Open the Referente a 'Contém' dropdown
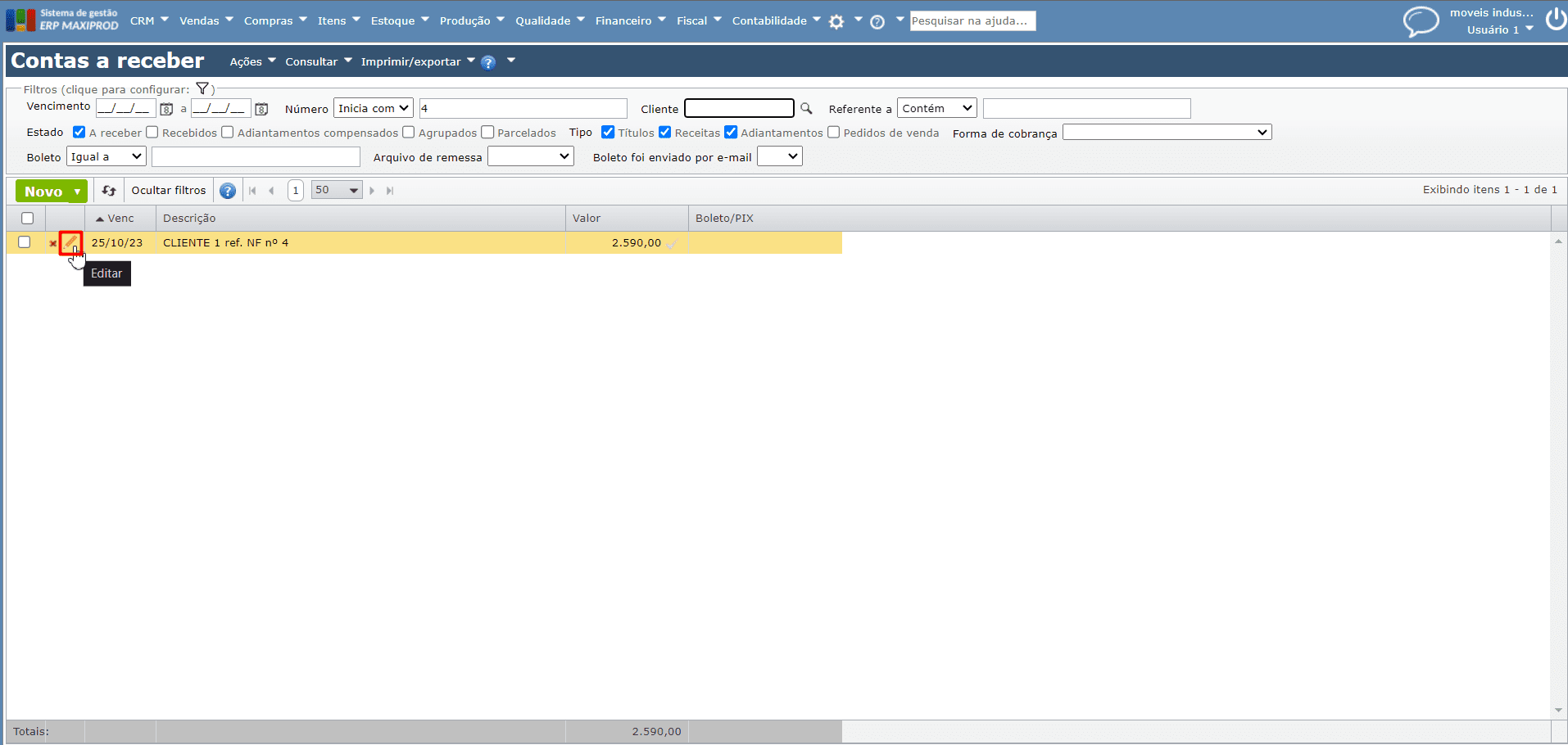This screenshot has width=1568, height=745. (937, 108)
